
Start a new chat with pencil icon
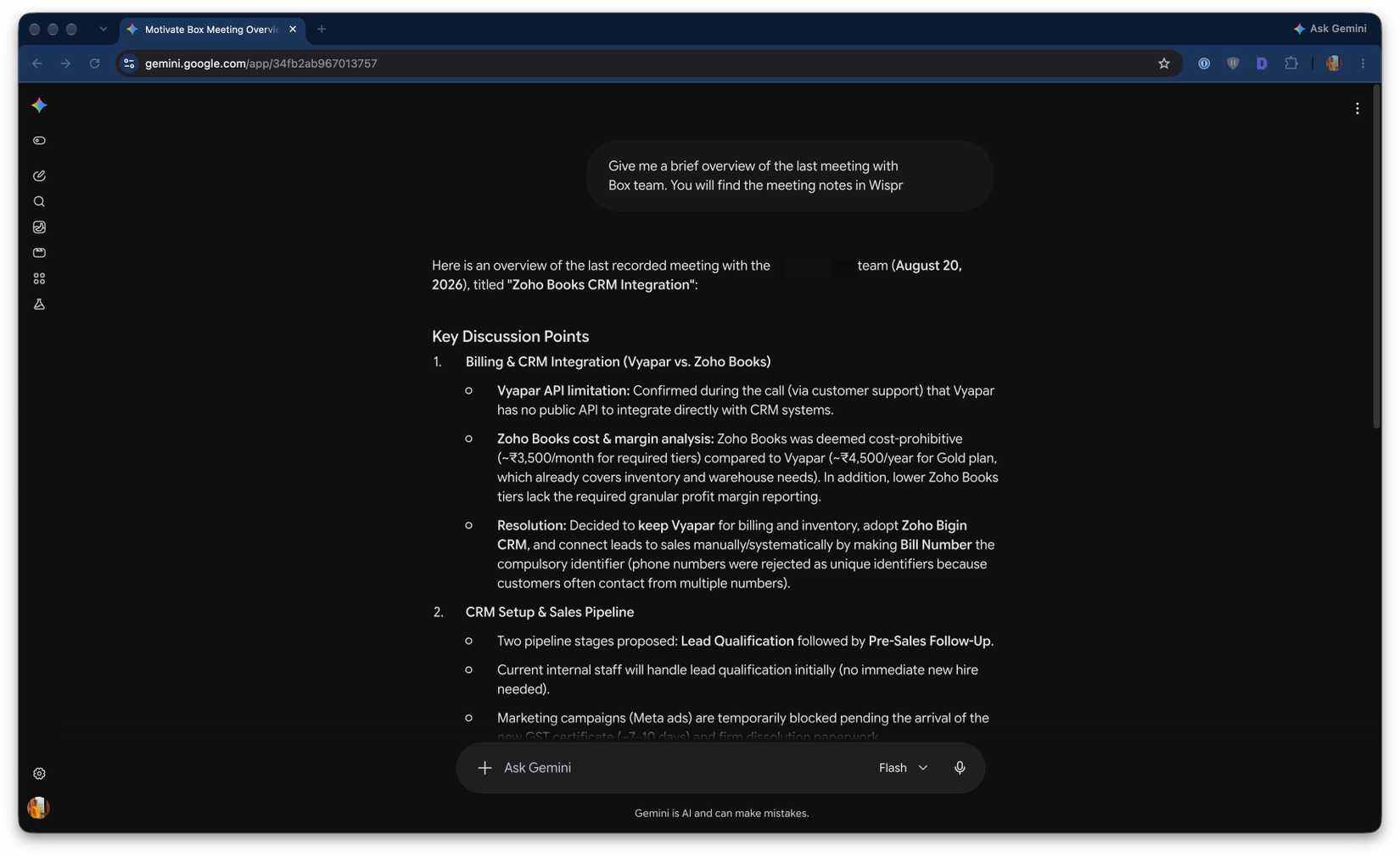pos(39,176)
